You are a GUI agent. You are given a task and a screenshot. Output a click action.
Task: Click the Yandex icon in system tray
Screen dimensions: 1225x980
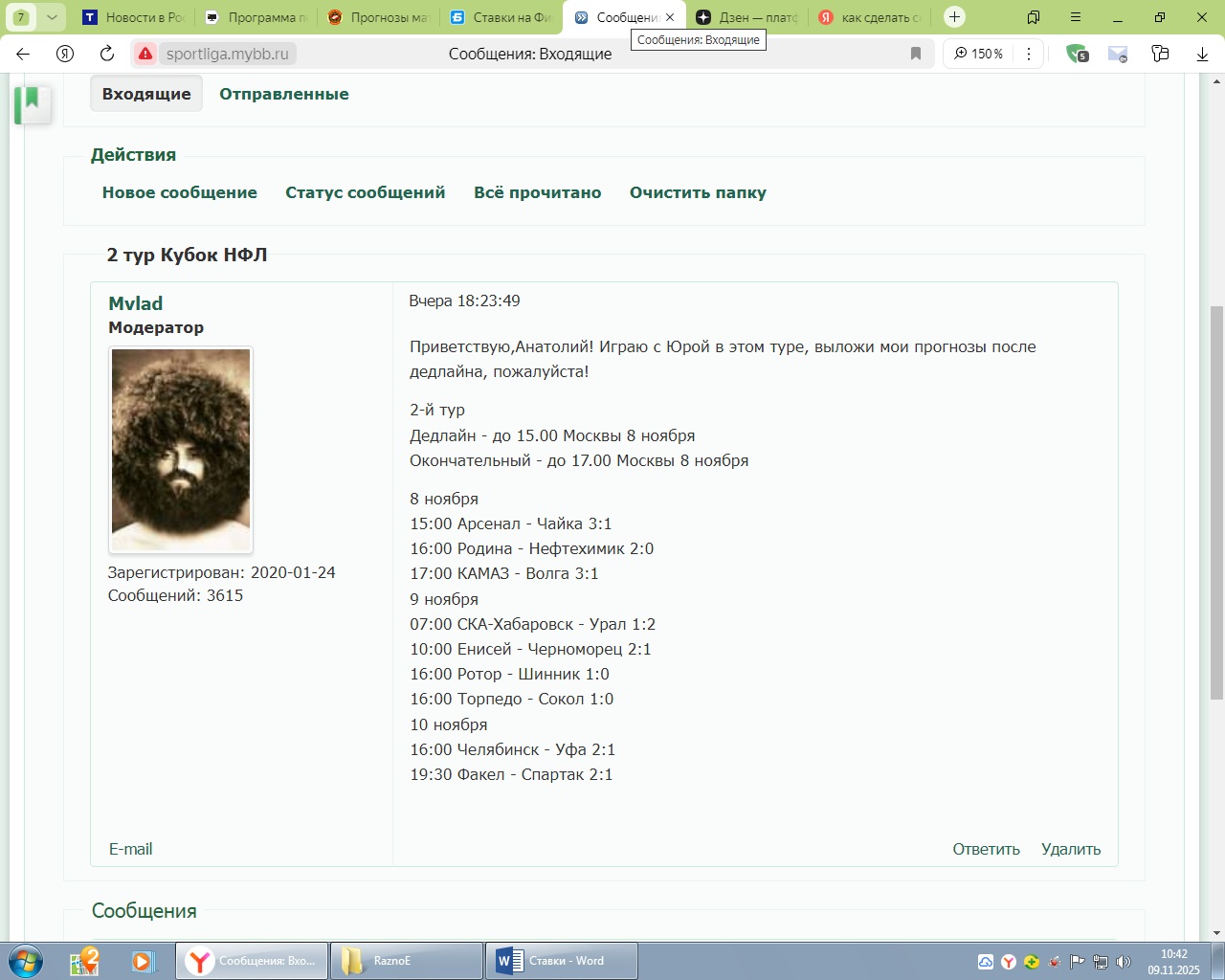click(x=1009, y=962)
